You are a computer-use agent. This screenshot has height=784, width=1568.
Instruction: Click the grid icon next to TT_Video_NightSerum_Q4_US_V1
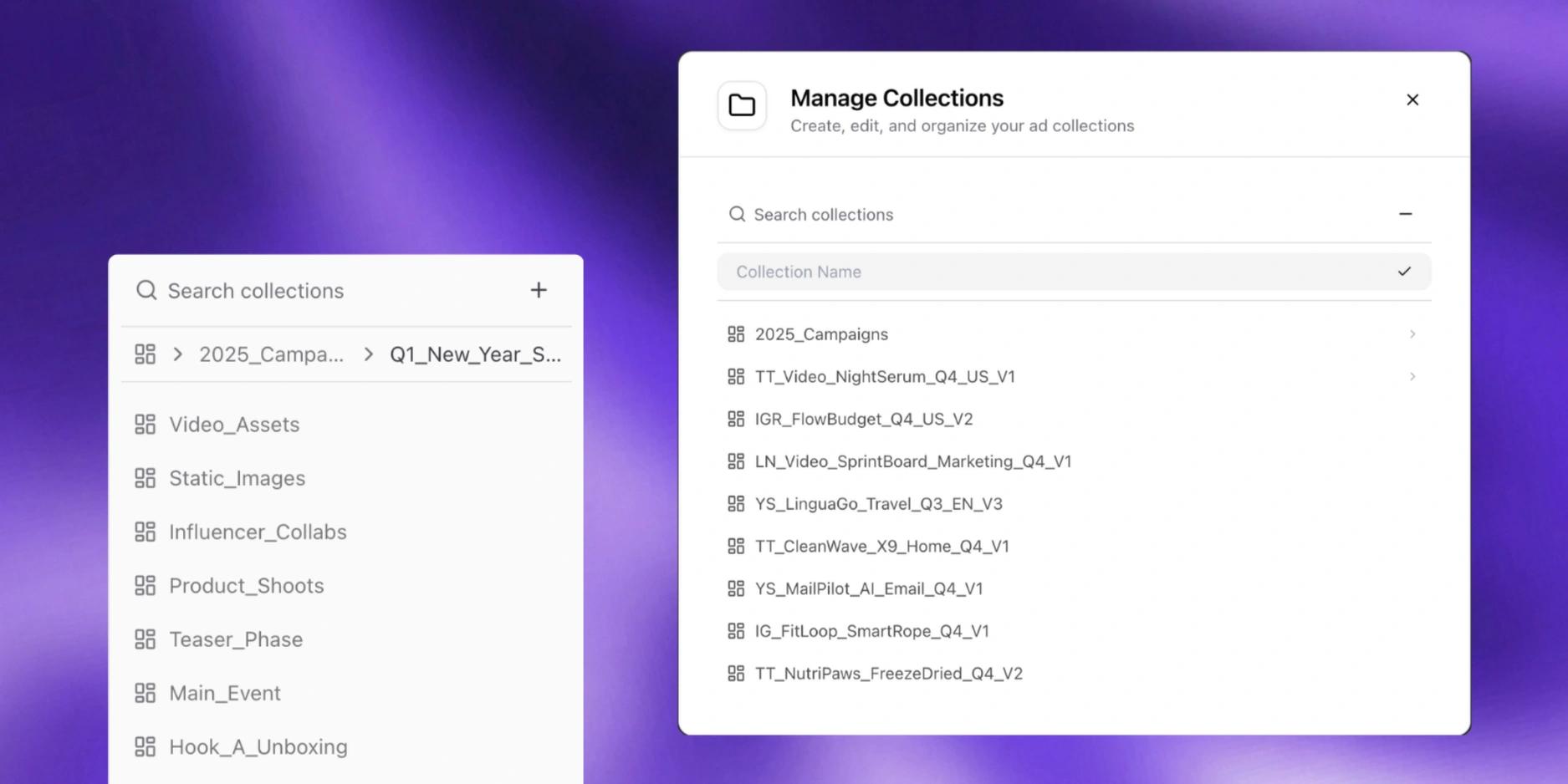(x=736, y=376)
